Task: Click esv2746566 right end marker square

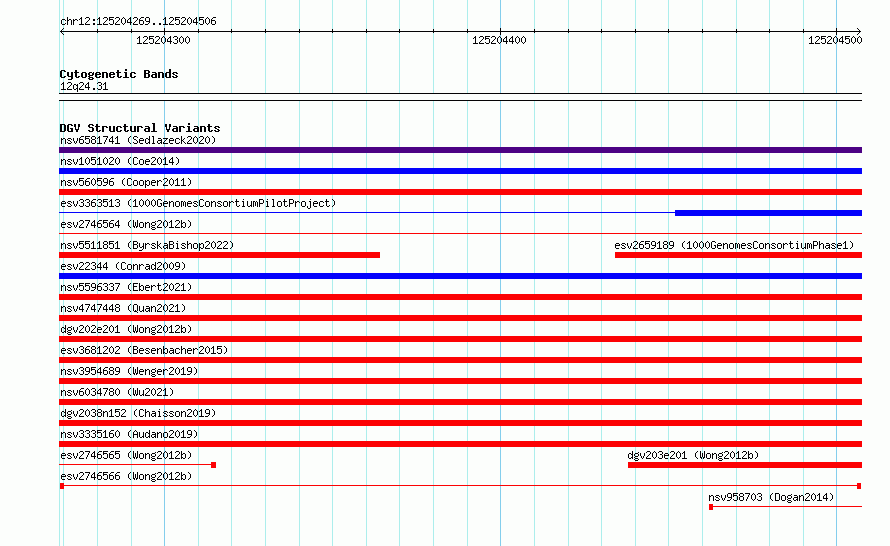Action: [859, 486]
